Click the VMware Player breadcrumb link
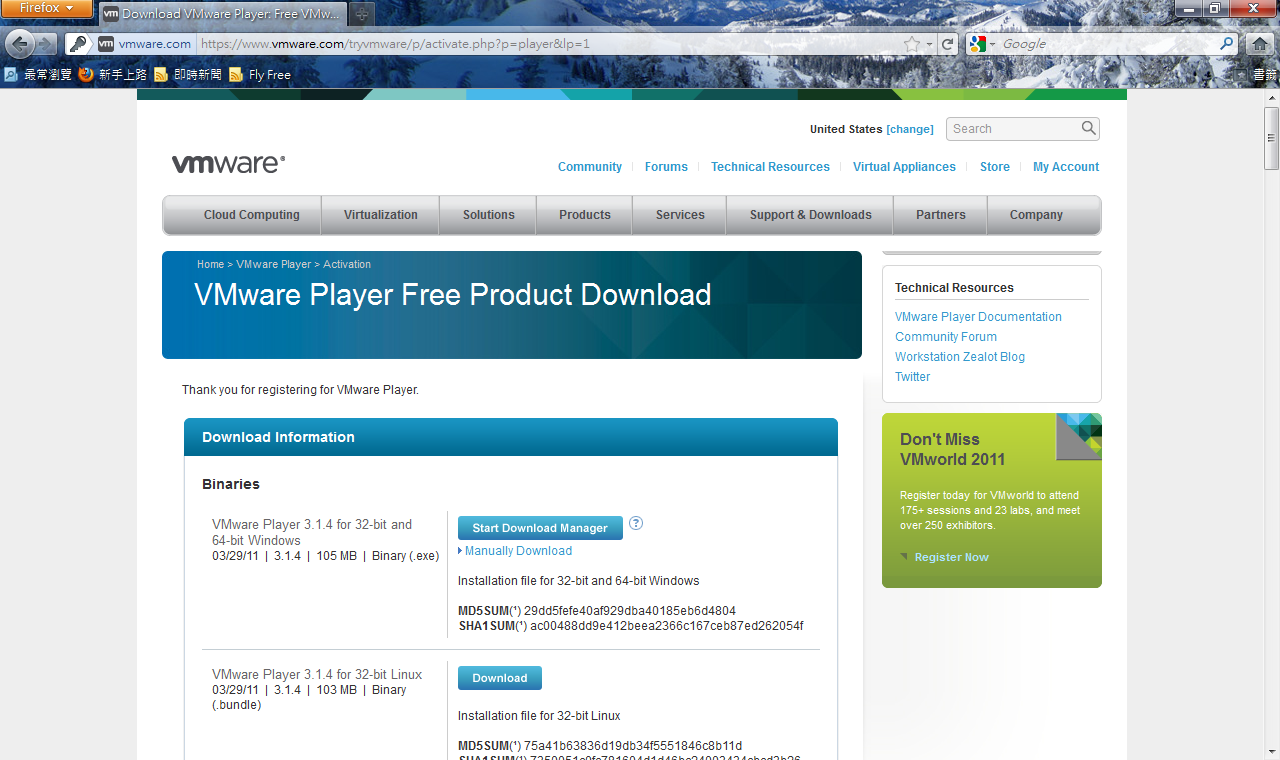Viewport: 1280px width, 760px height. [x=274, y=264]
